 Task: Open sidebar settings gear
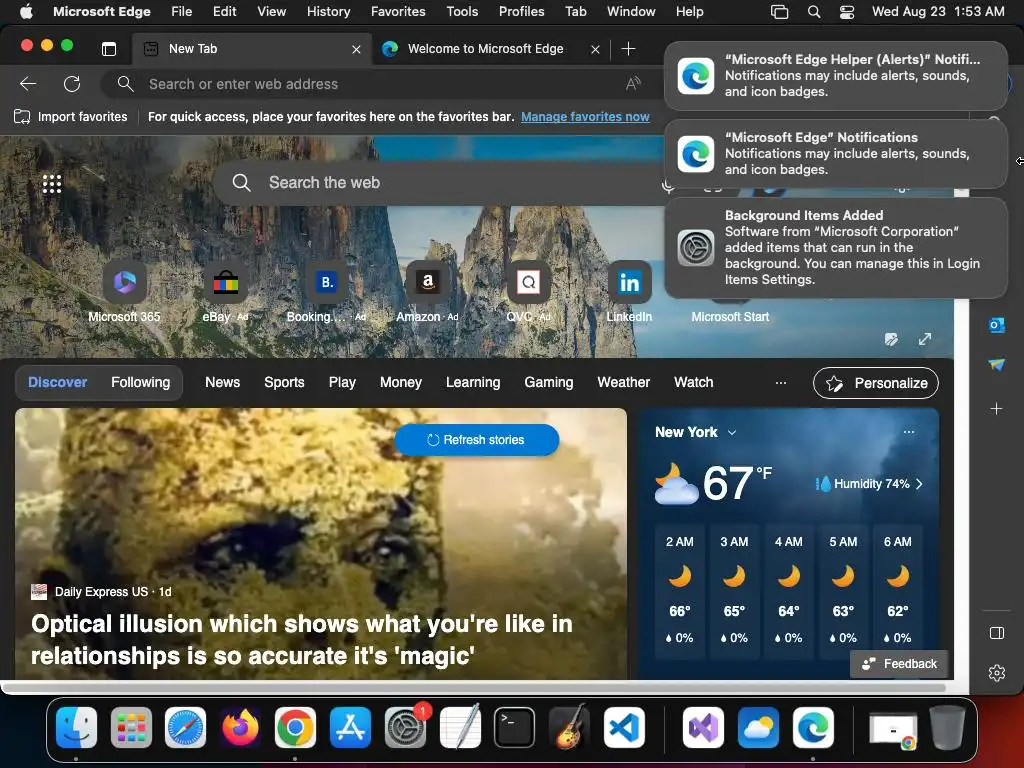point(997,673)
